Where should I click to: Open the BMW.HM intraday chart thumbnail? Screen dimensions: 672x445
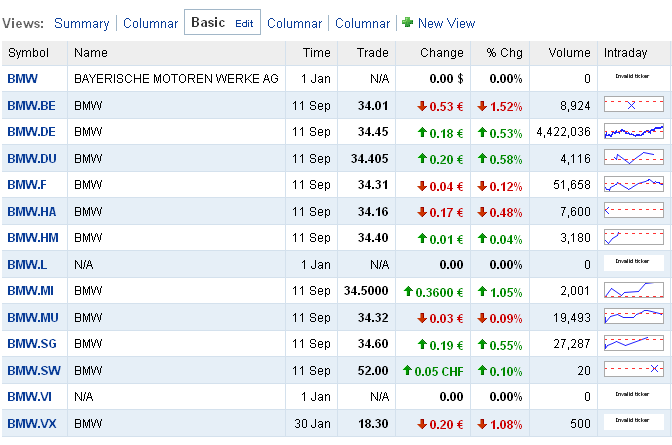[633, 237]
